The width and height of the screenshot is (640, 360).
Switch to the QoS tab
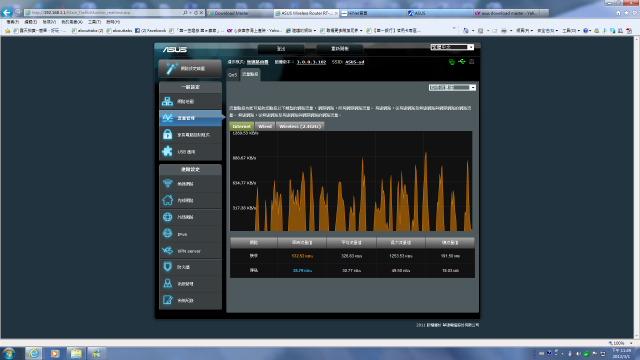tap(233, 75)
